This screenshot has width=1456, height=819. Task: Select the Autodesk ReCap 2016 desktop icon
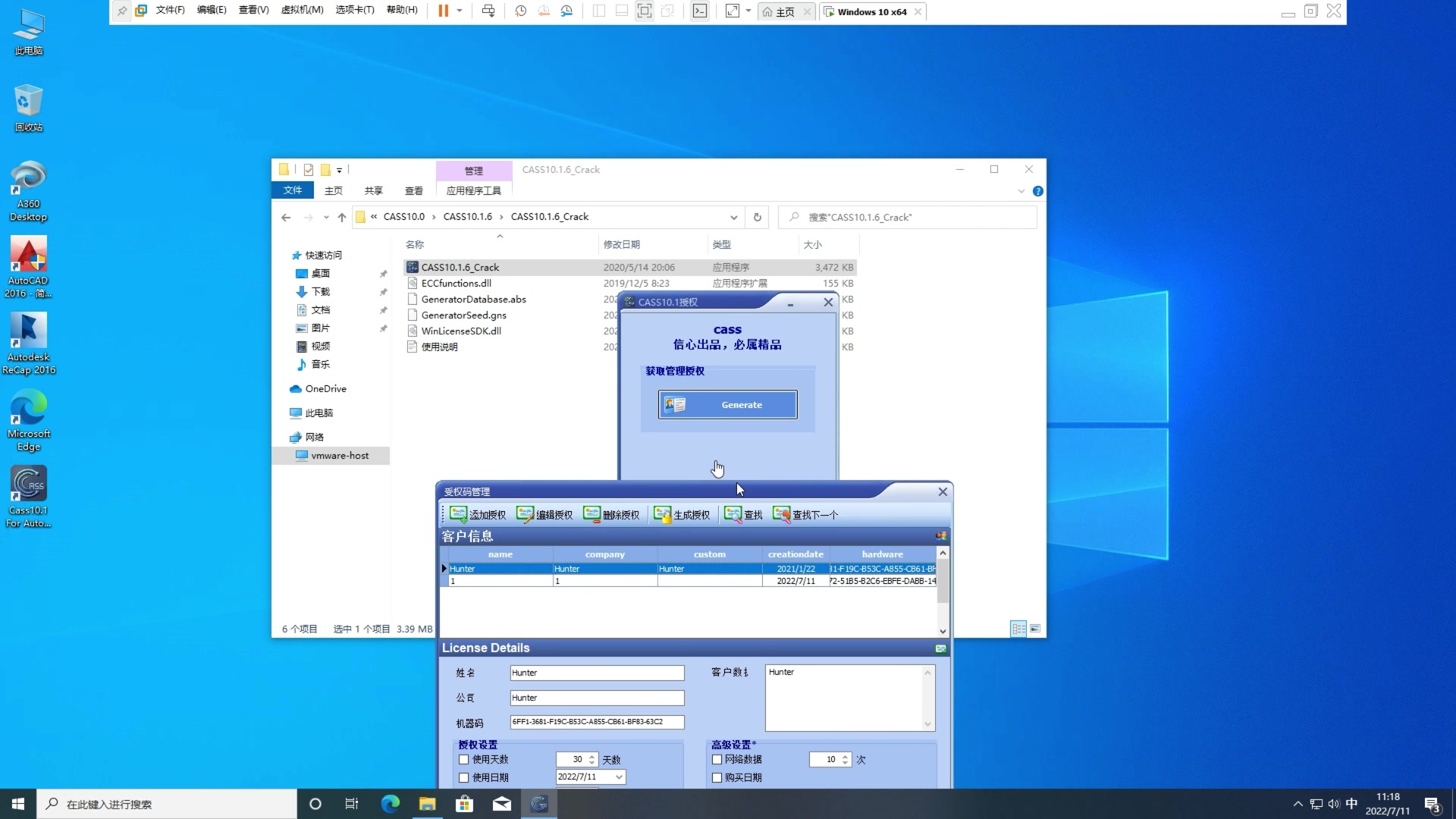29,344
